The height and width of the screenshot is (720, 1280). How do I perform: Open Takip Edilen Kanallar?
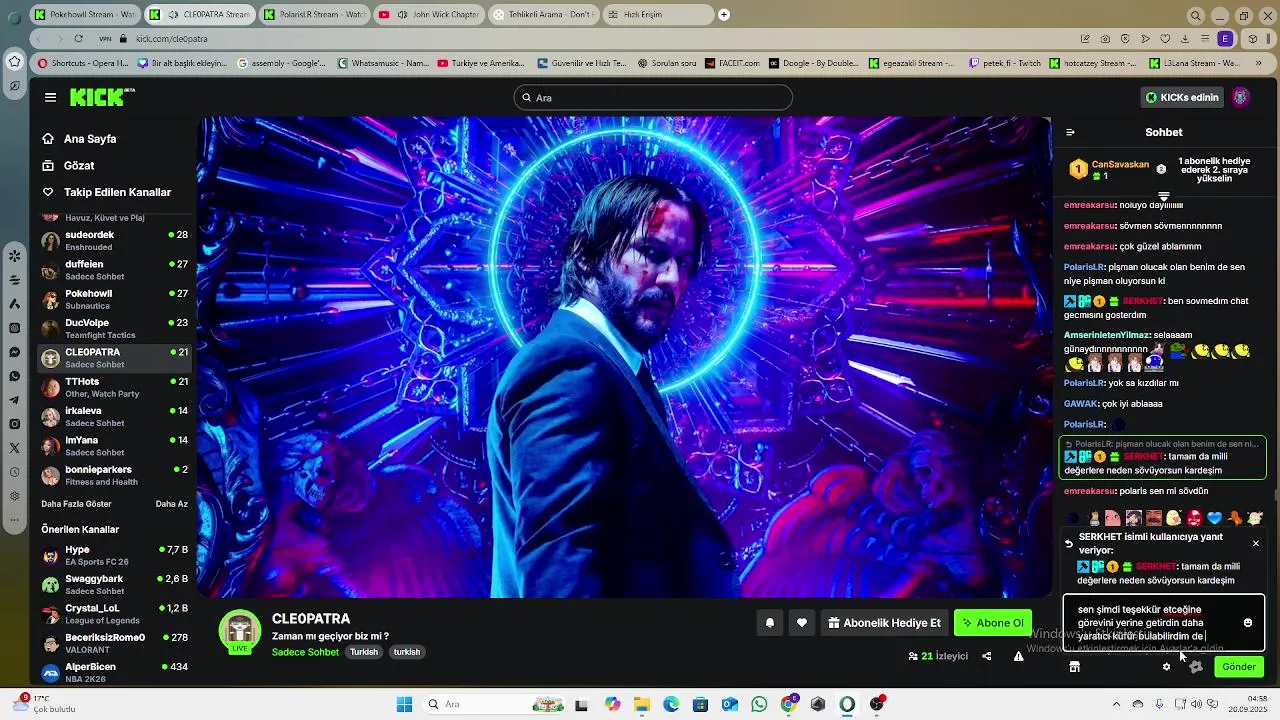(x=117, y=192)
